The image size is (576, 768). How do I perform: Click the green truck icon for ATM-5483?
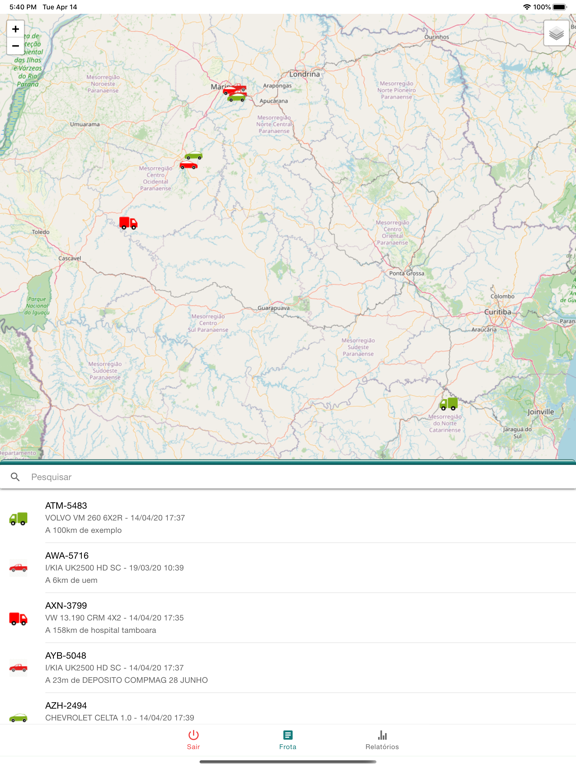pos(19,519)
